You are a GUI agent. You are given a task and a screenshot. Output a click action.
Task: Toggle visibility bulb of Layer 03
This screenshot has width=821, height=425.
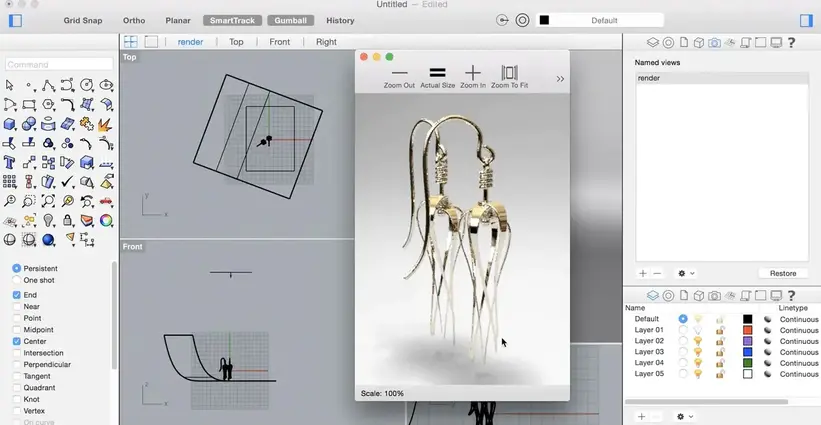pos(698,352)
